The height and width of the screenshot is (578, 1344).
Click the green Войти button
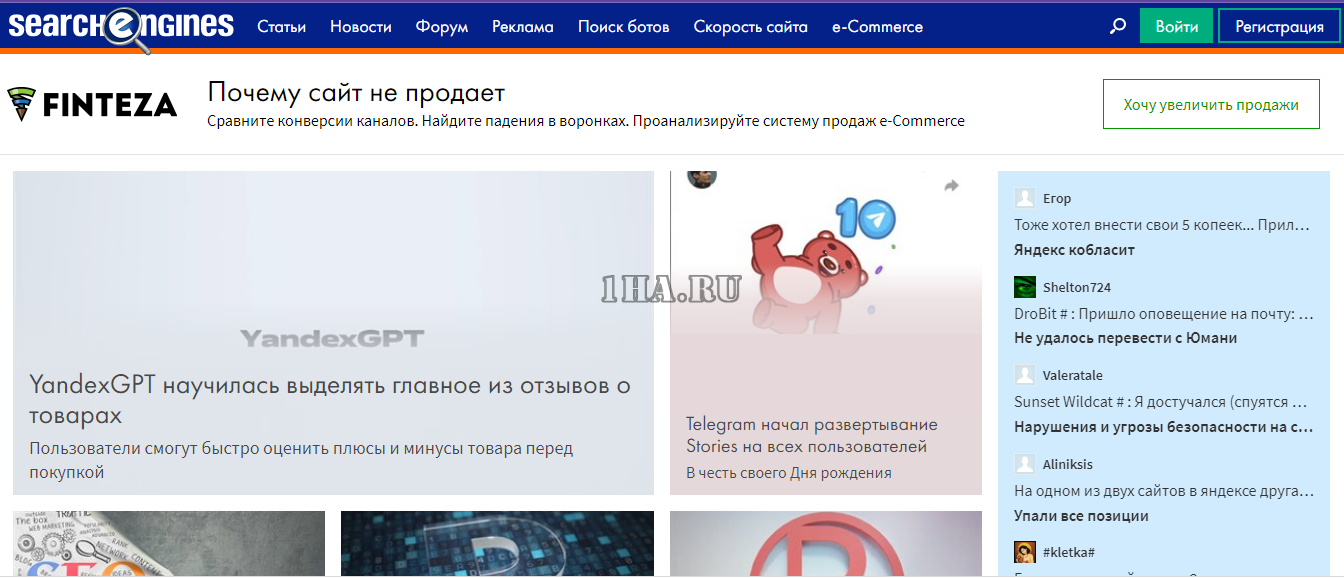(x=1177, y=27)
